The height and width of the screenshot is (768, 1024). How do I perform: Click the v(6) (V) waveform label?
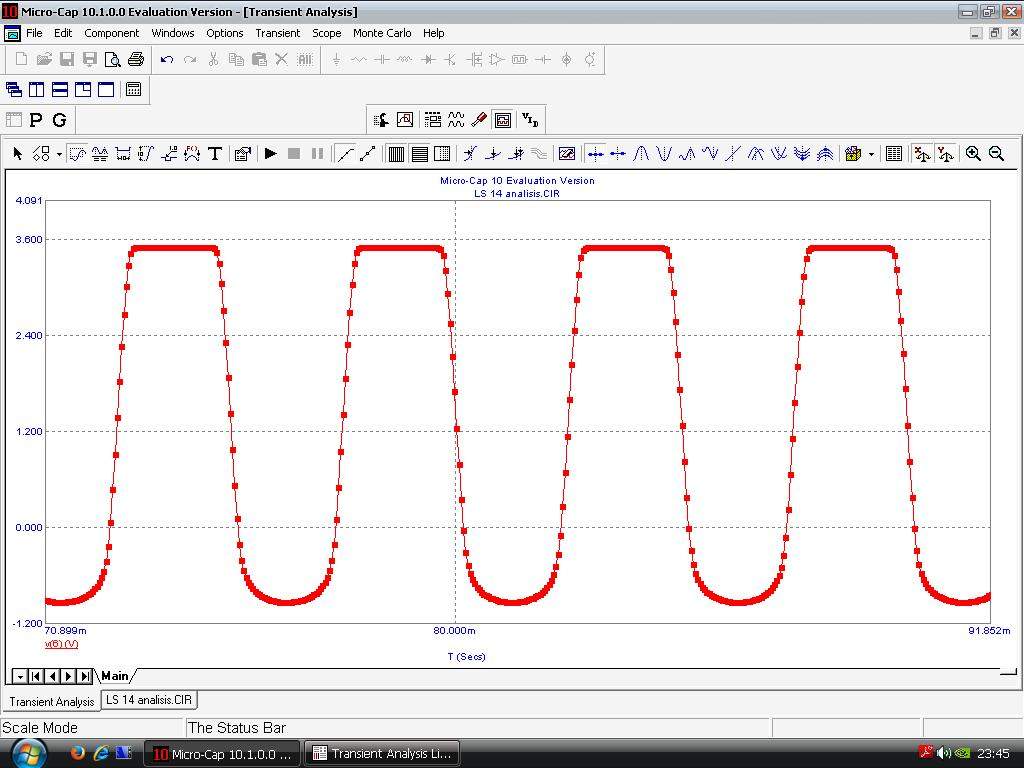click(x=62, y=644)
